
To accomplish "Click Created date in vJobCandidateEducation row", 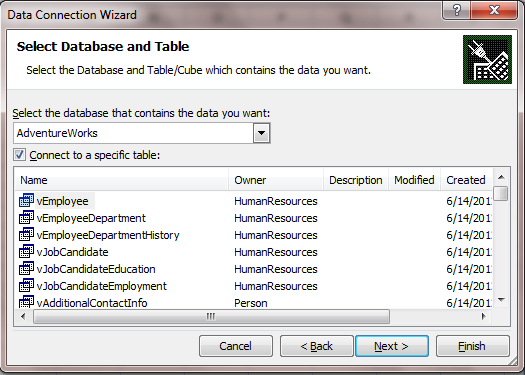I will (469, 269).
